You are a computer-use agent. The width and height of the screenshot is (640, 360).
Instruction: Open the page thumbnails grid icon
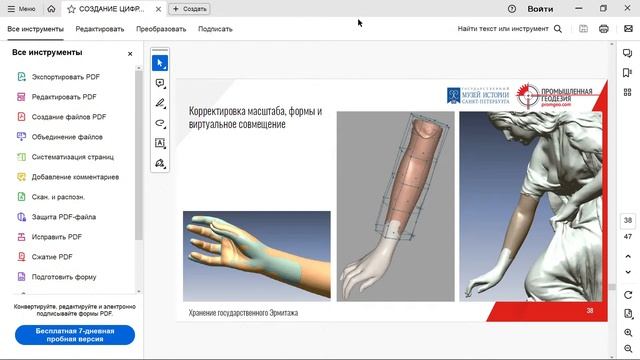coord(628,92)
